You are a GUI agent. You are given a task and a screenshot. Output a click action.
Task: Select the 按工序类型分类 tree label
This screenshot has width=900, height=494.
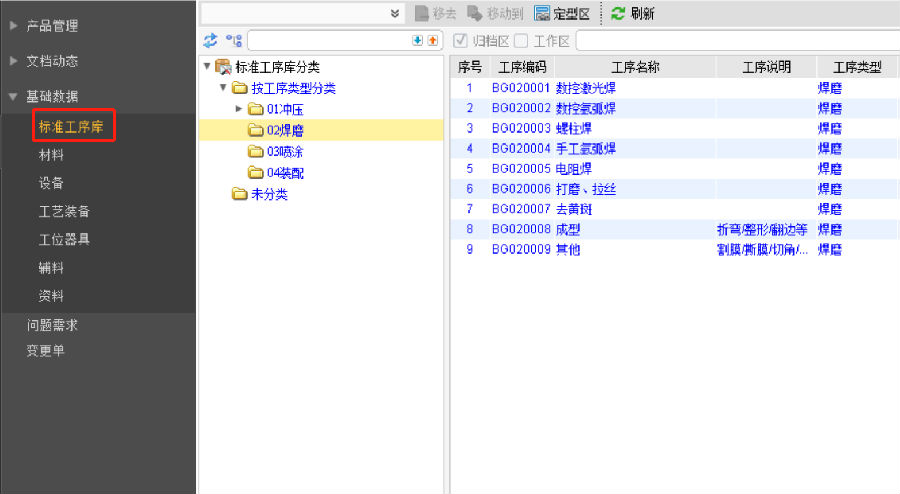(x=293, y=88)
